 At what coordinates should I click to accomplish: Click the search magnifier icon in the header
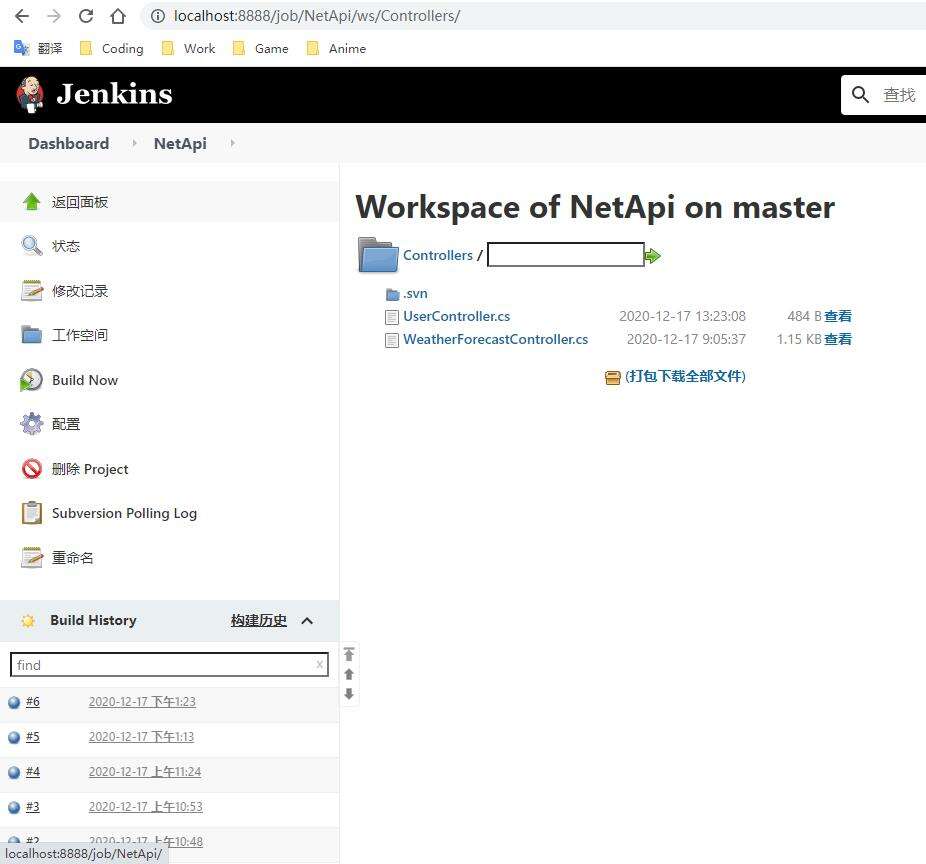coord(860,94)
